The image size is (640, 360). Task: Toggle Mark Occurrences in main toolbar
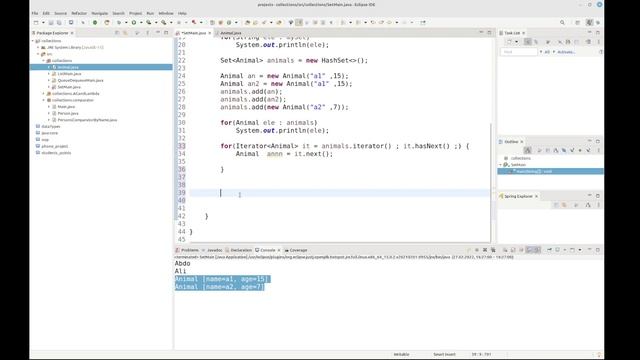[299, 22]
